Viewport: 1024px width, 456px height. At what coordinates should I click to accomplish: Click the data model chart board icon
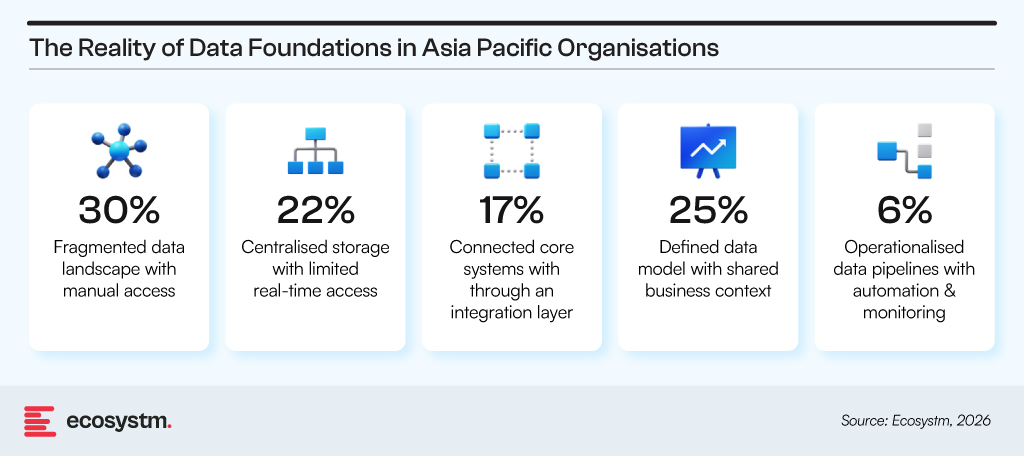[707, 150]
